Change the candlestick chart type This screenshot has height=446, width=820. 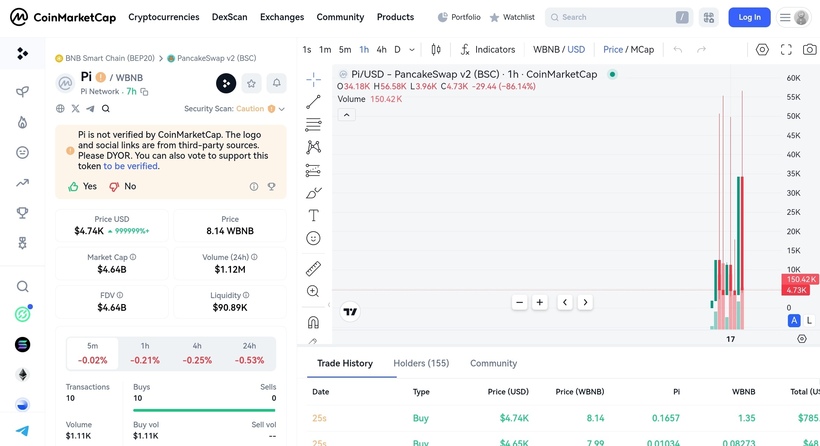click(436, 50)
